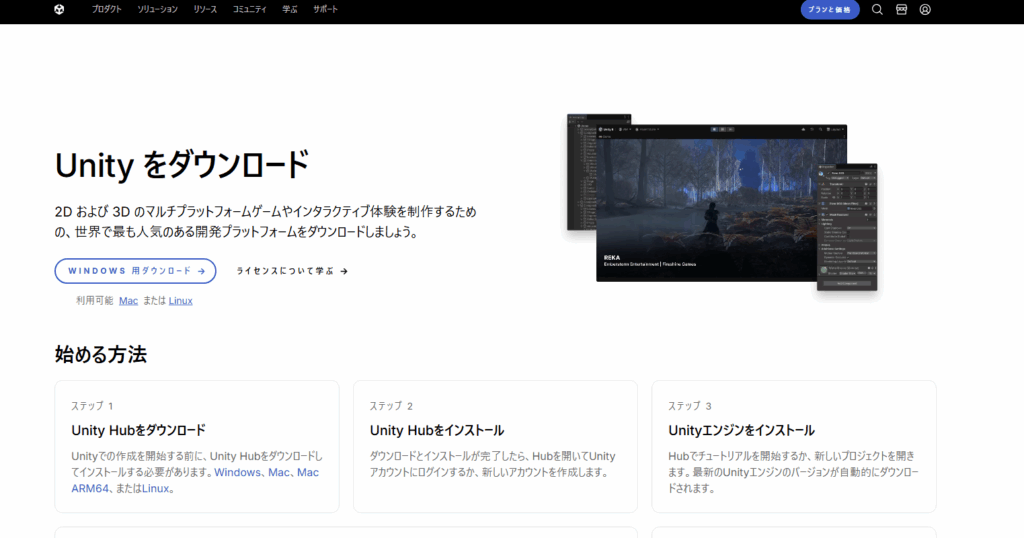Click the Unity をダウンロード page title
Screen dimensions: 1024x538
(182, 165)
